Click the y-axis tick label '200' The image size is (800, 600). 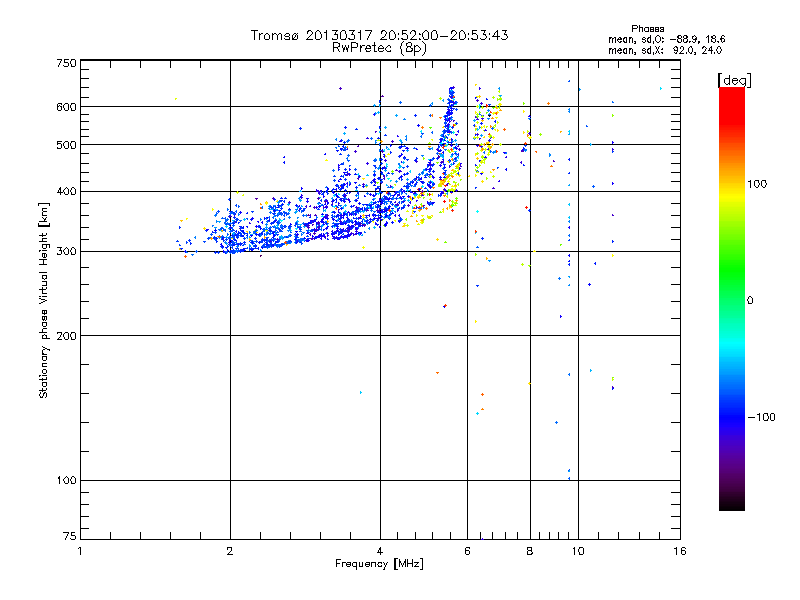click(x=66, y=336)
